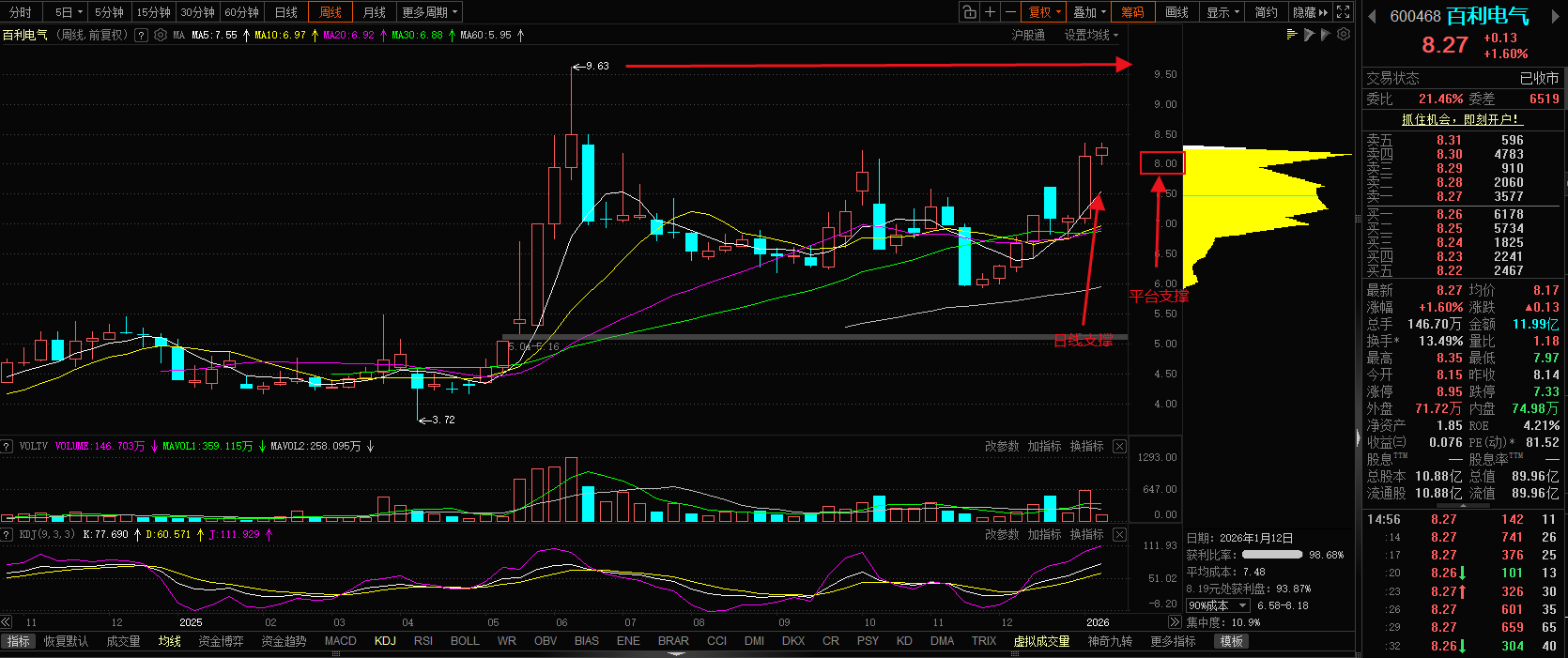The width and height of the screenshot is (1568, 658).
Task: Click the yellow chip distribution lines icon
Action: (1293, 35)
